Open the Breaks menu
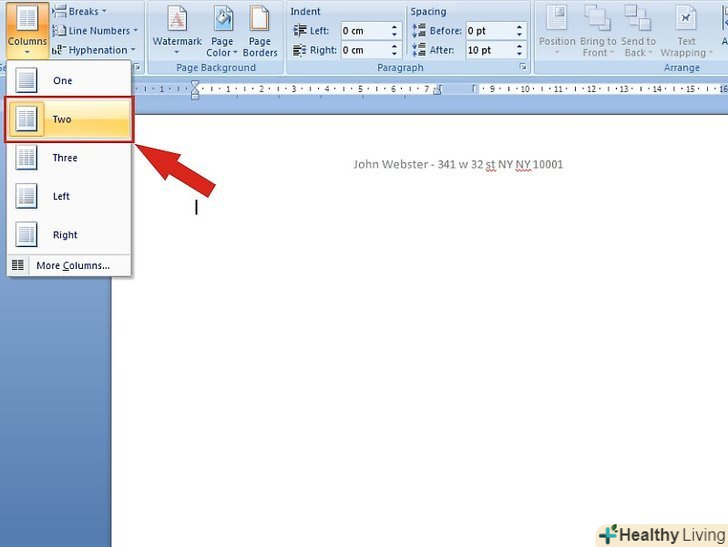 (79, 11)
